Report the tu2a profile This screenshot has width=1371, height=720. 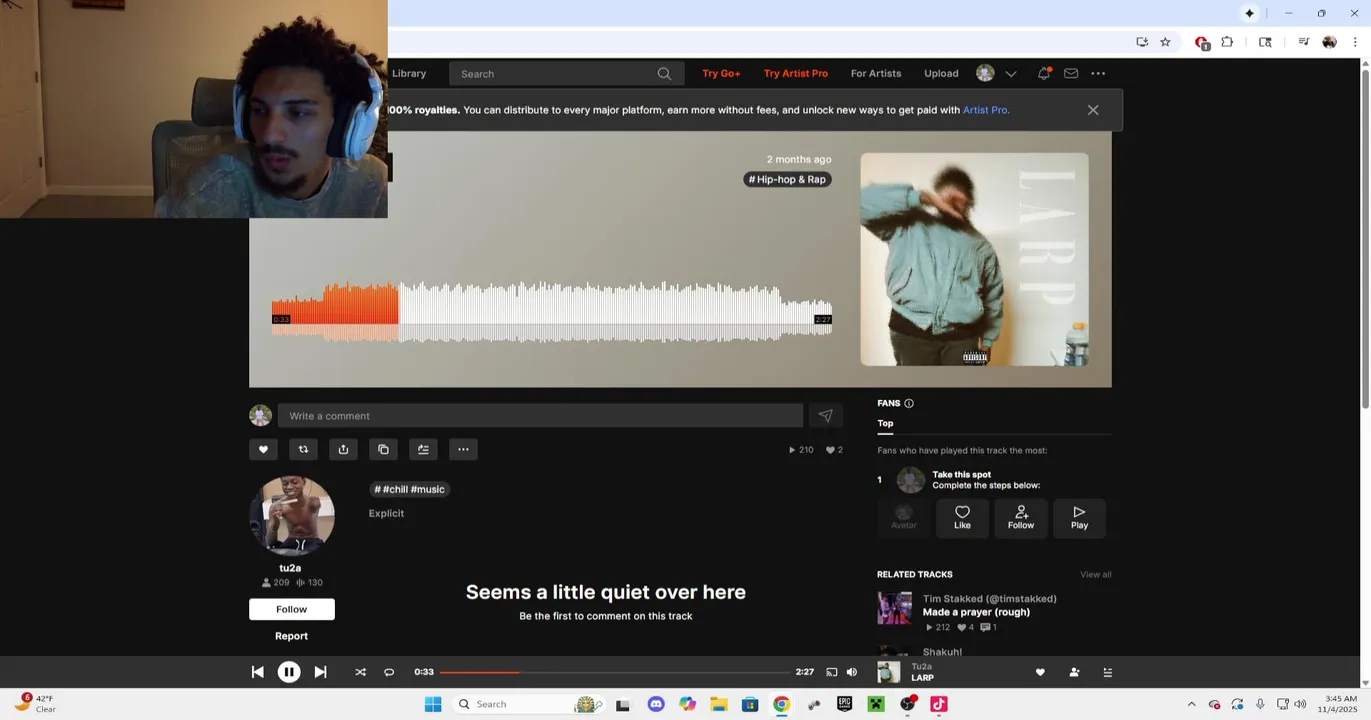coord(292,636)
